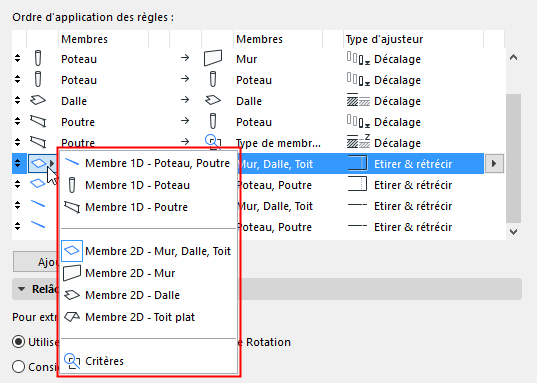
Task: Select Membre 2D - Mur, Dalle, Toit entry
Action: coord(148,251)
